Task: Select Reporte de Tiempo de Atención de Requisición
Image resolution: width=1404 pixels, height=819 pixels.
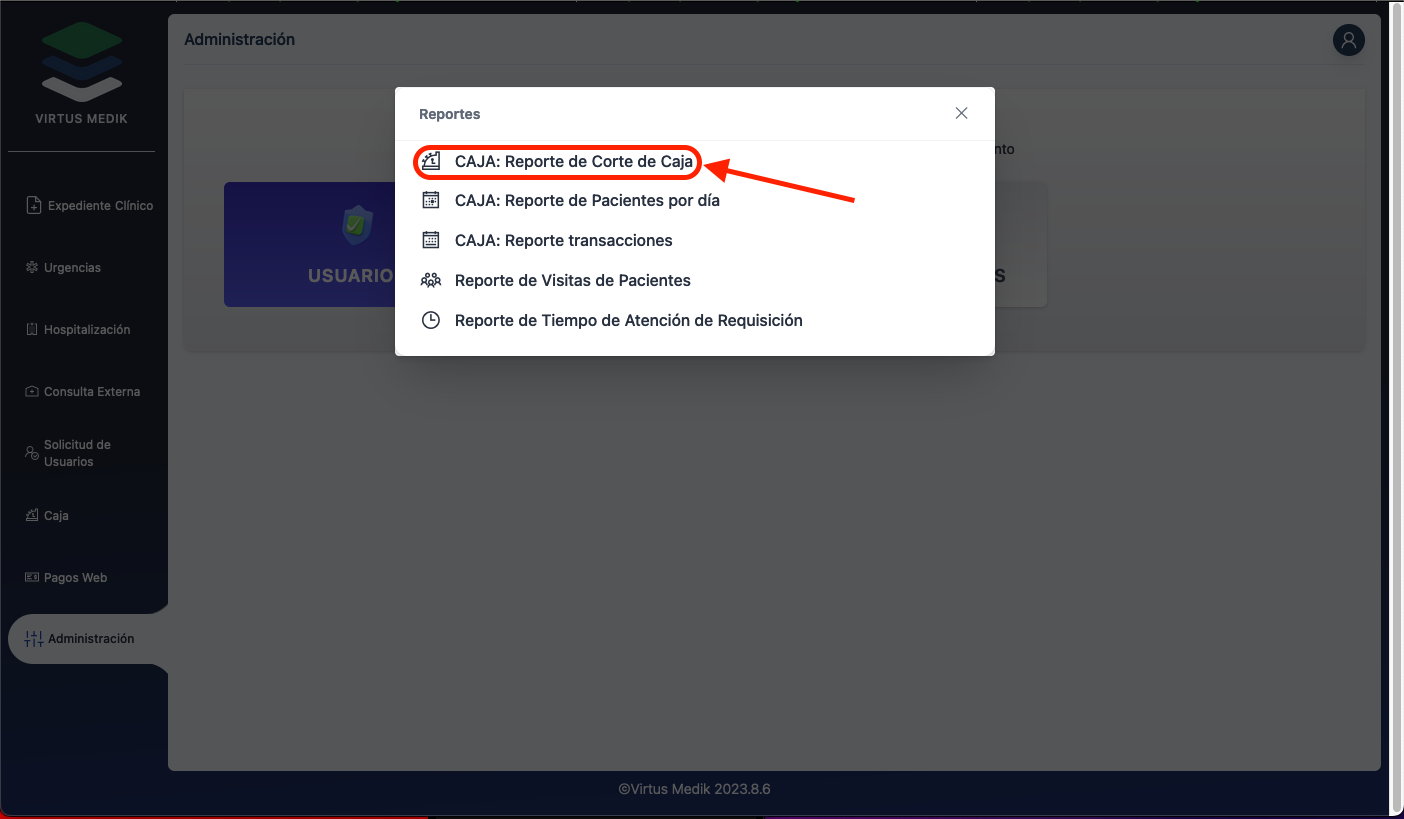Action: (x=628, y=320)
